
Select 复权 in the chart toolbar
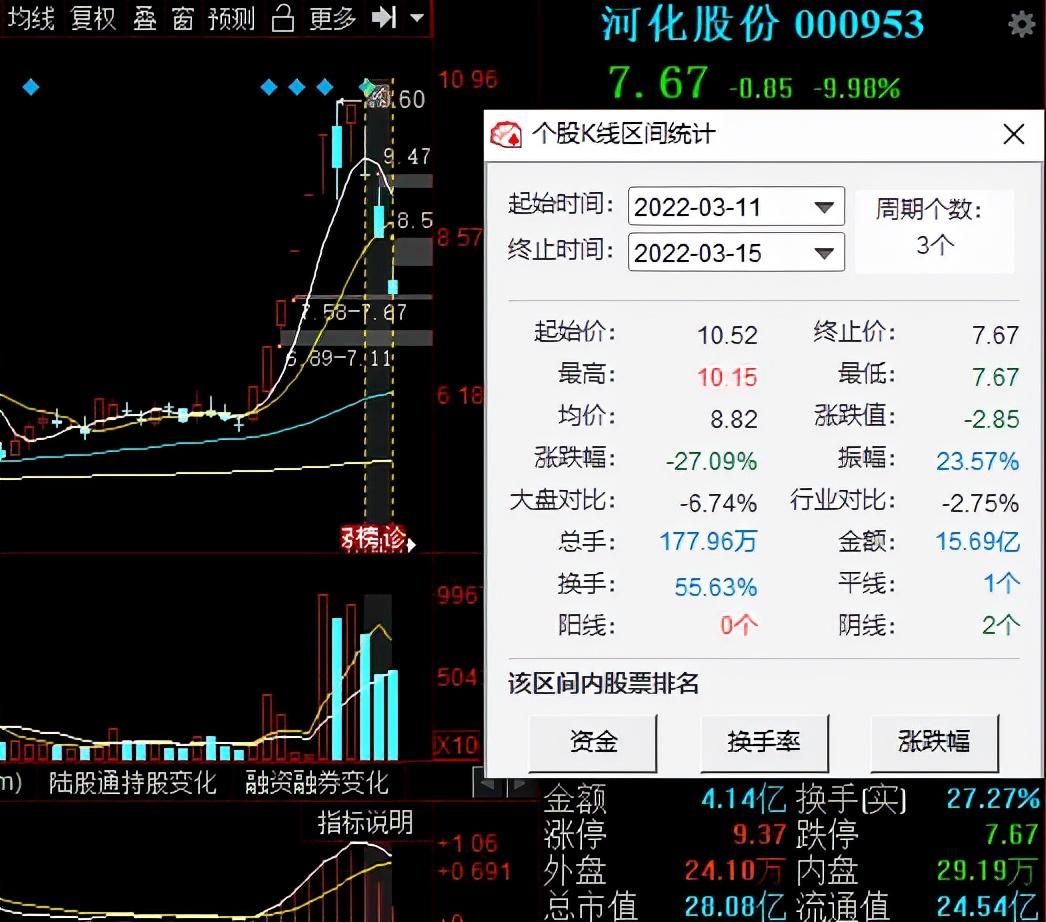(x=93, y=18)
